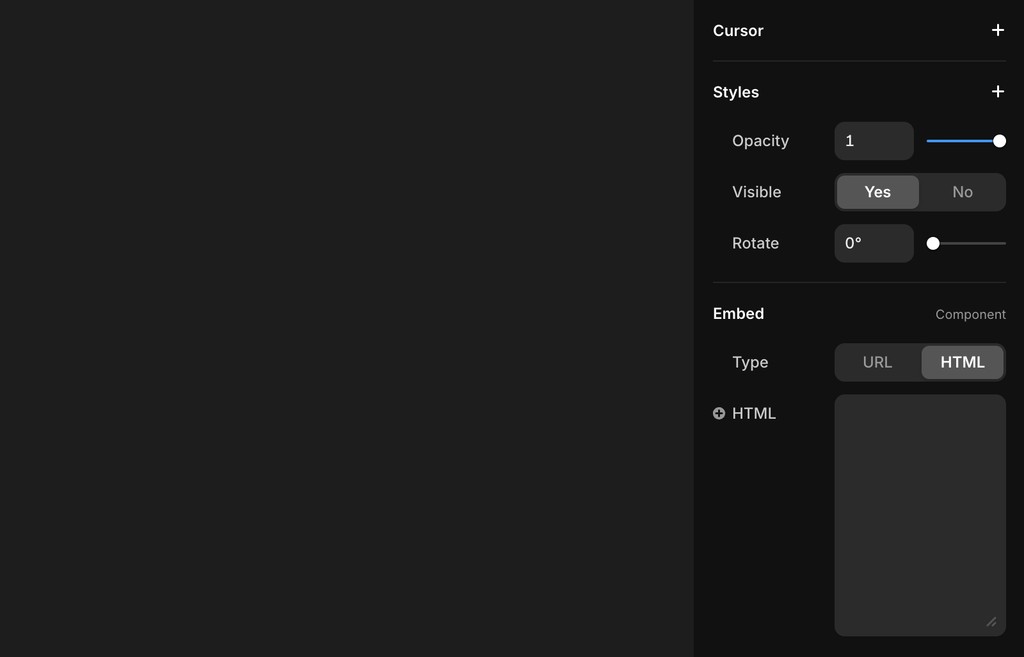
Task: Click the plus icon beside the HTML label
Action: pyautogui.click(x=718, y=412)
